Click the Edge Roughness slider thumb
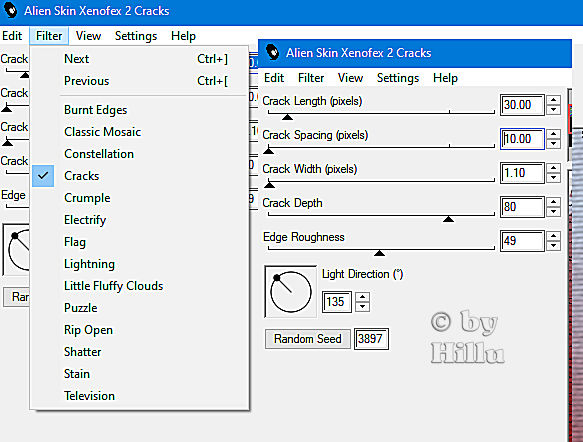This screenshot has width=583, height=442. [379, 253]
